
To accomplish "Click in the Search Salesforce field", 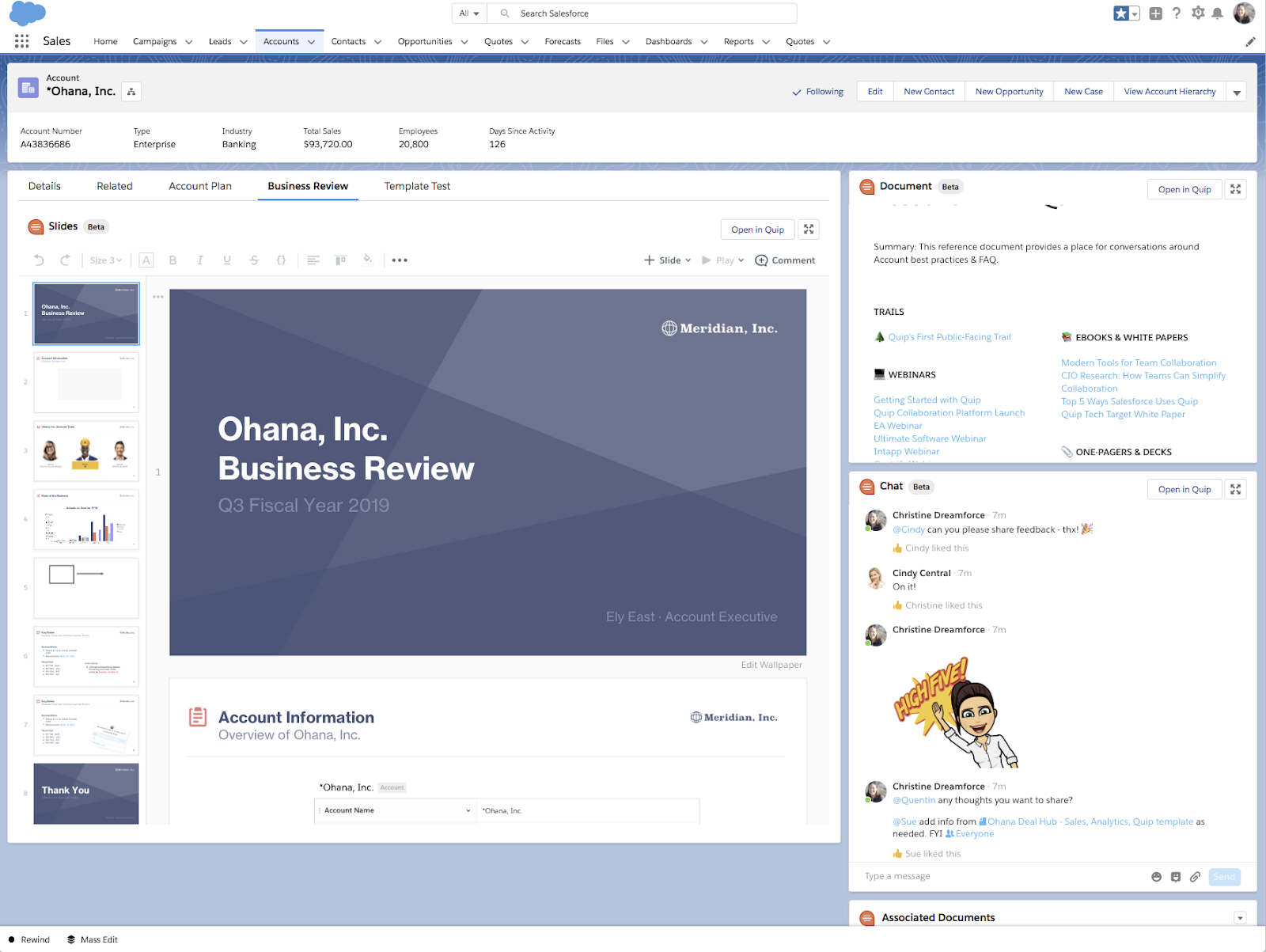I will click(x=642, y=13).
